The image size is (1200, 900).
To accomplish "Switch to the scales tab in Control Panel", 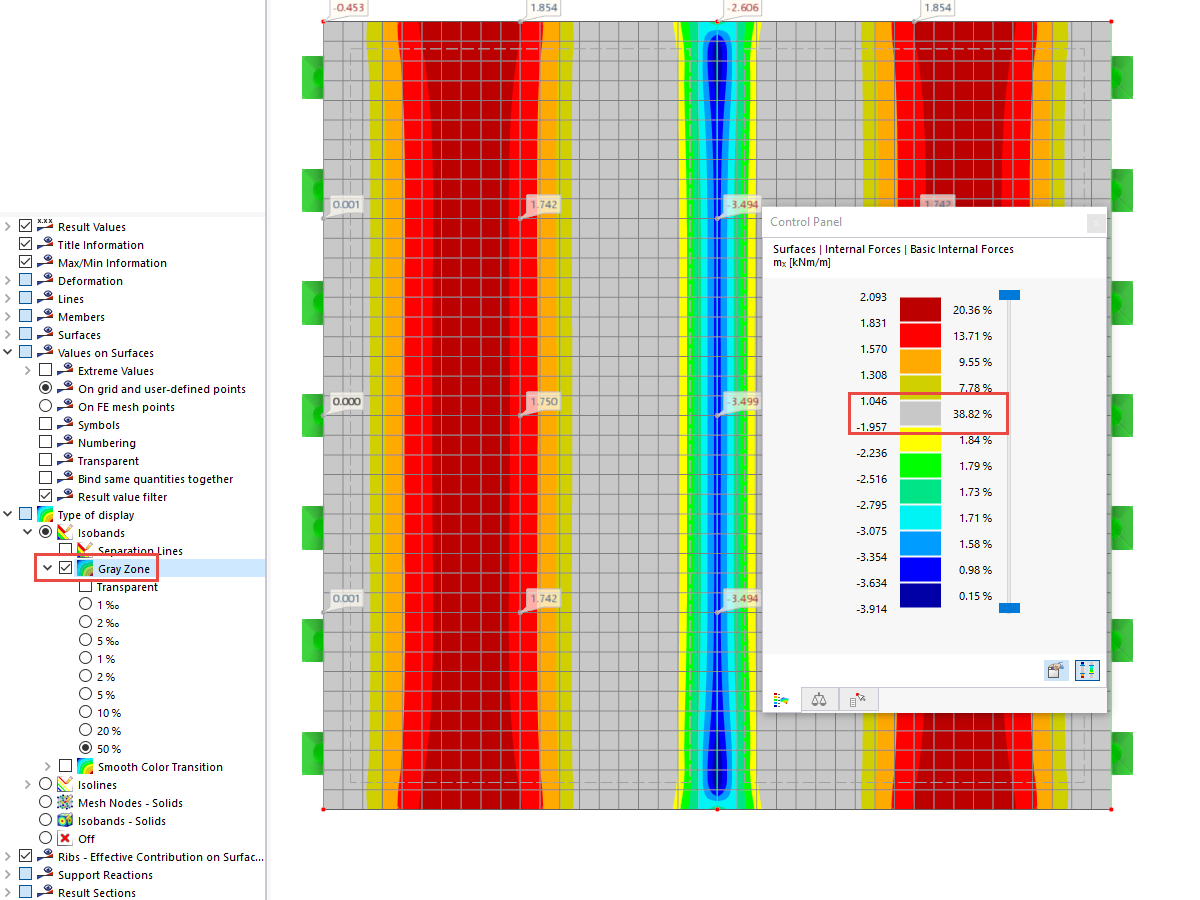I will (819, 700).
